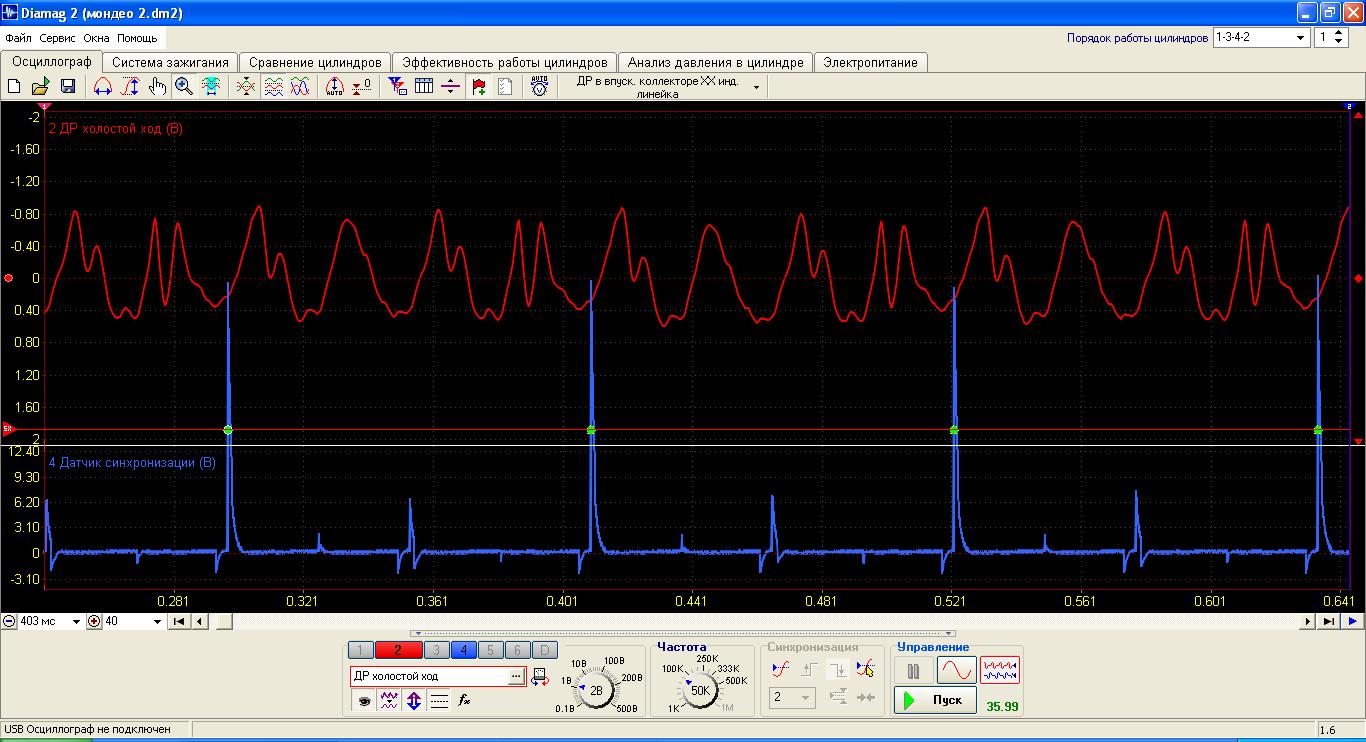Click the zero-level adjust icon
This screenshot has height=742, width=1366.
coord(362,87)
